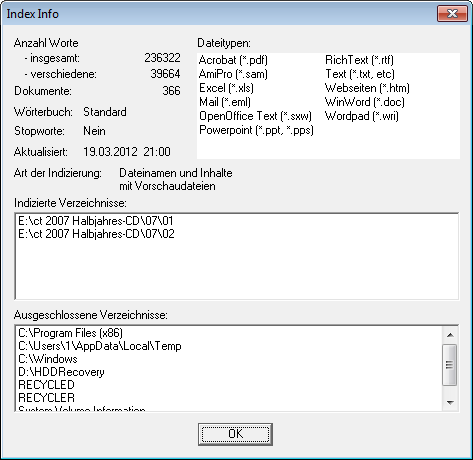Select C:\Program Files (x86) entry

click(x=71, y=333)
